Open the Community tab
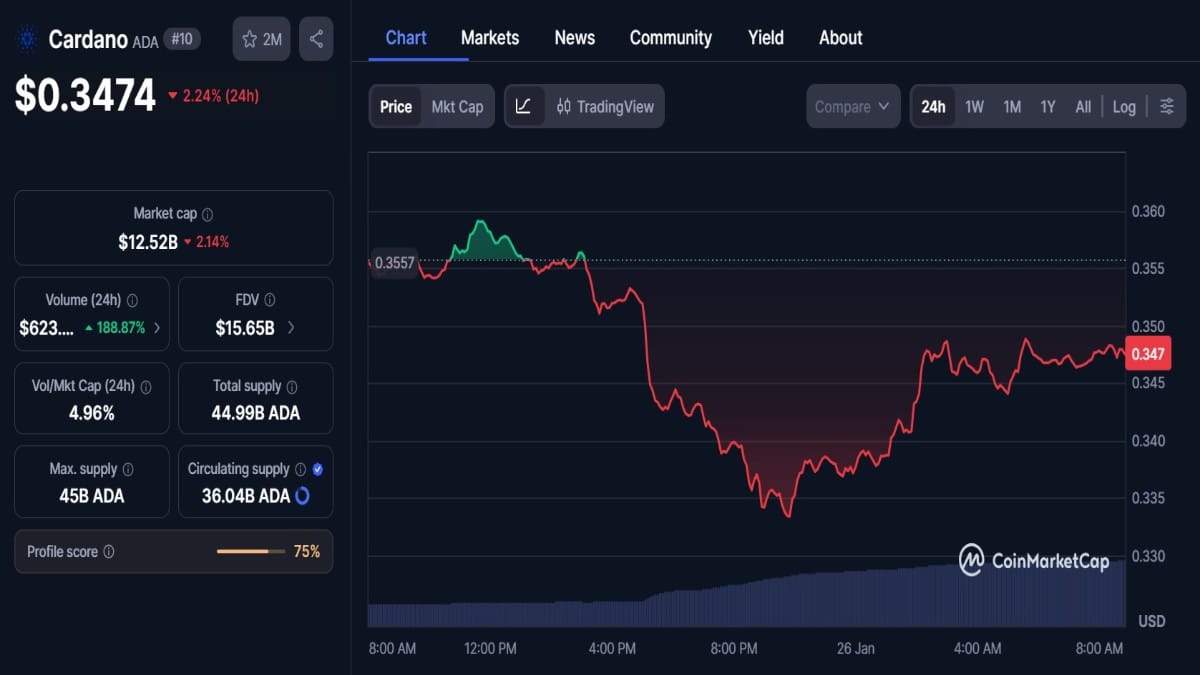The height and width of the screenshot is (675, 1200). [x=670, y=37]
